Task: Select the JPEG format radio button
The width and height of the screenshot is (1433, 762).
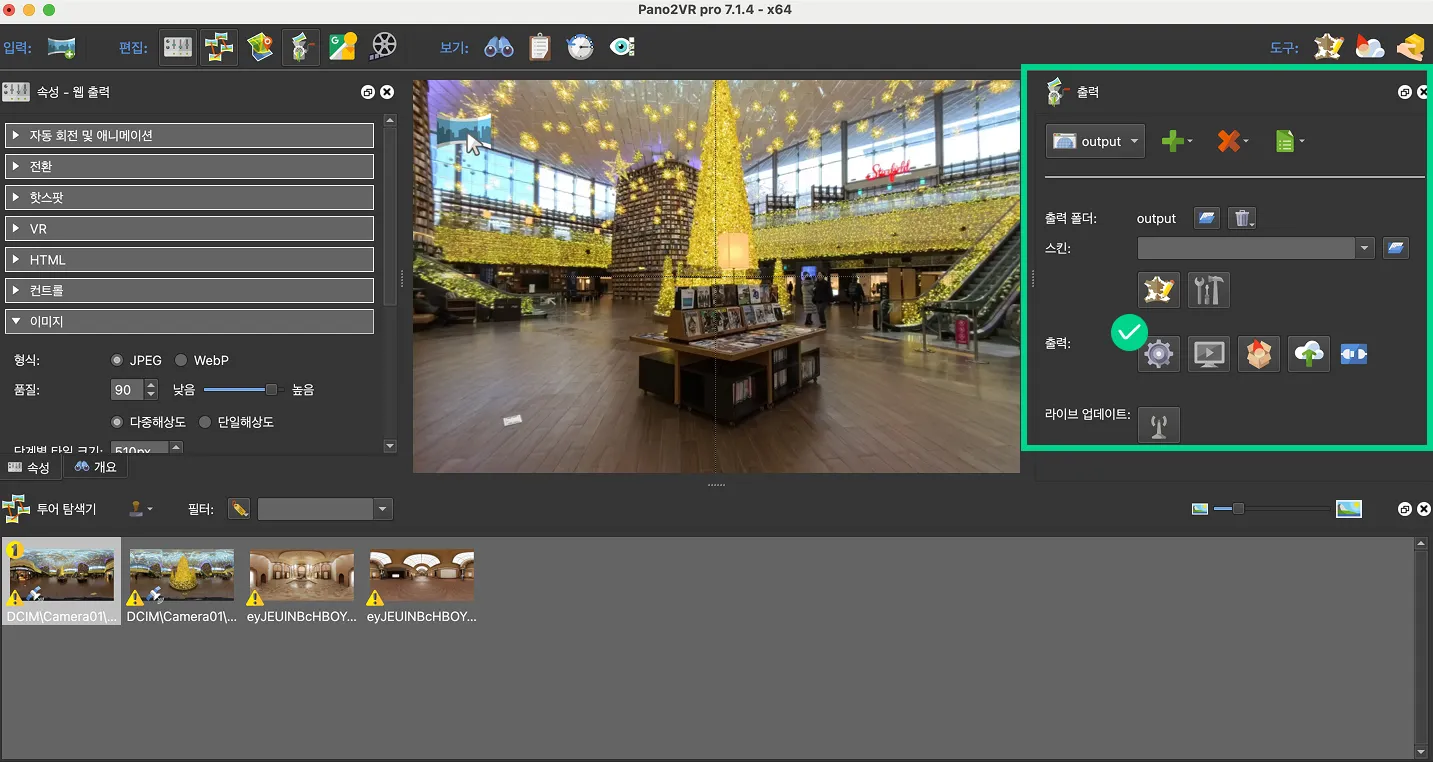Action: click(118, 360)
